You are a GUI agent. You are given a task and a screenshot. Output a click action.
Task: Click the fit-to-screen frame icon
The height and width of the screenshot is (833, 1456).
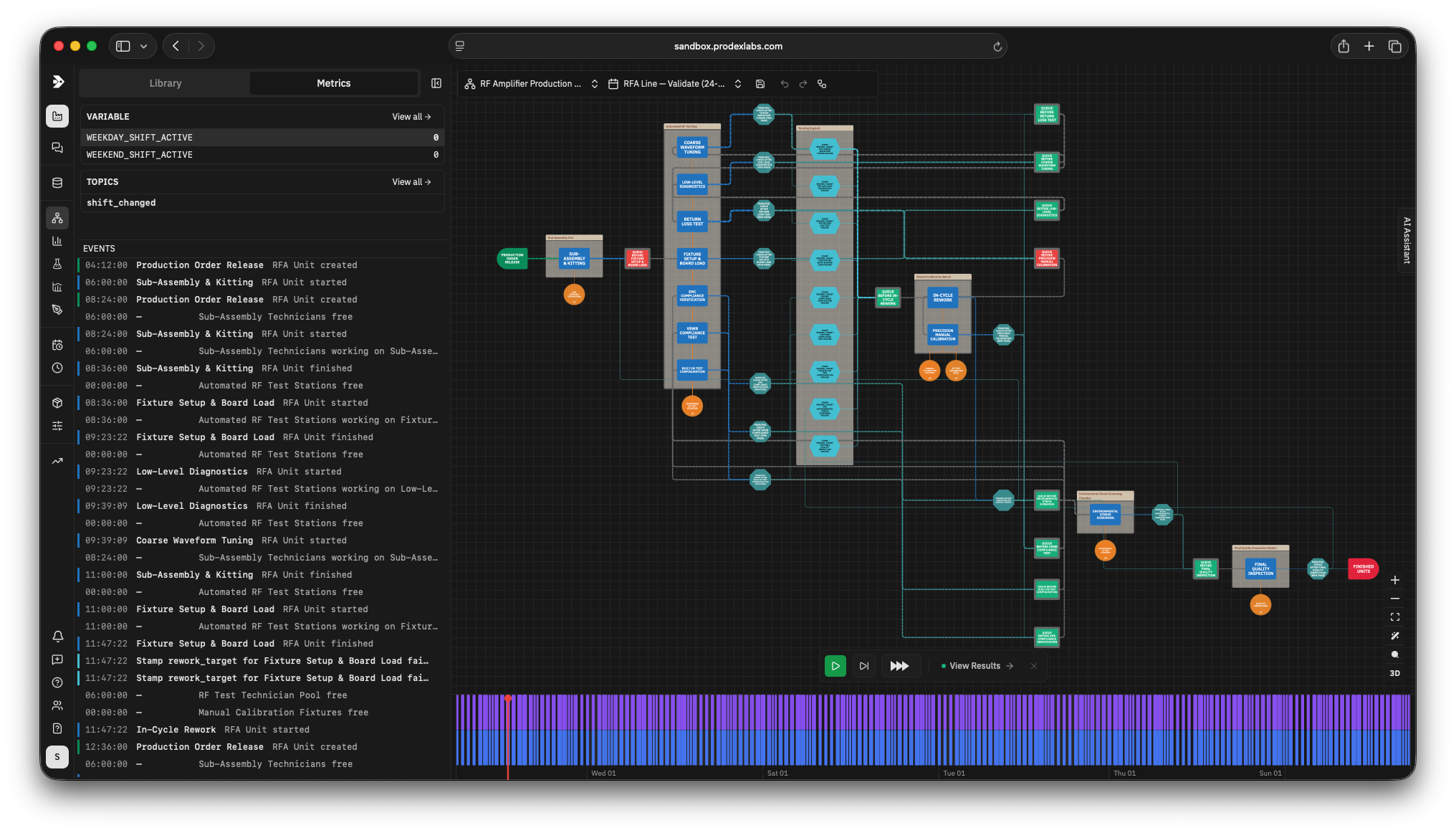(x=1395, y=617)
